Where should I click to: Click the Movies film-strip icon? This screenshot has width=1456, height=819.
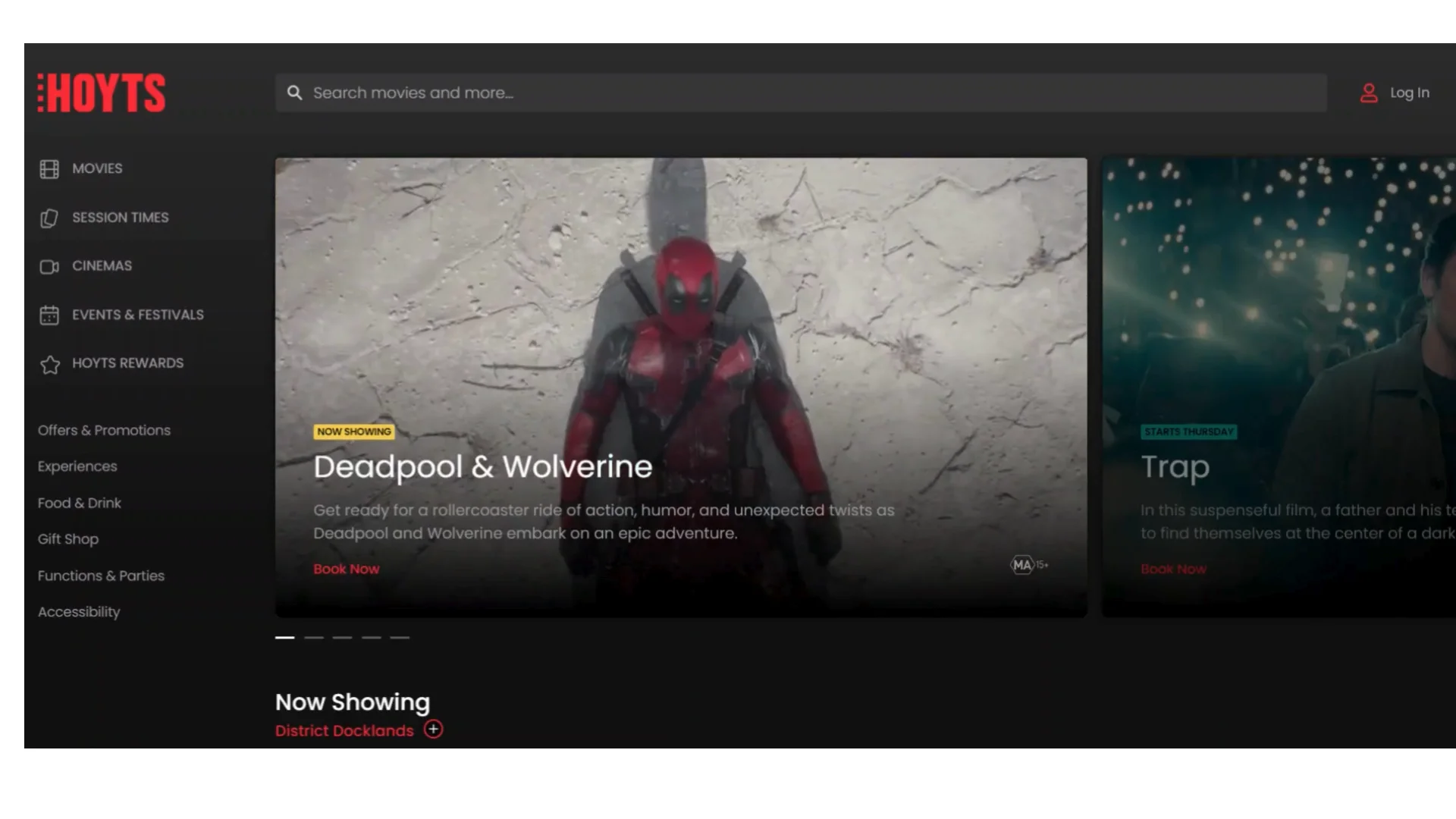point(49,169)
